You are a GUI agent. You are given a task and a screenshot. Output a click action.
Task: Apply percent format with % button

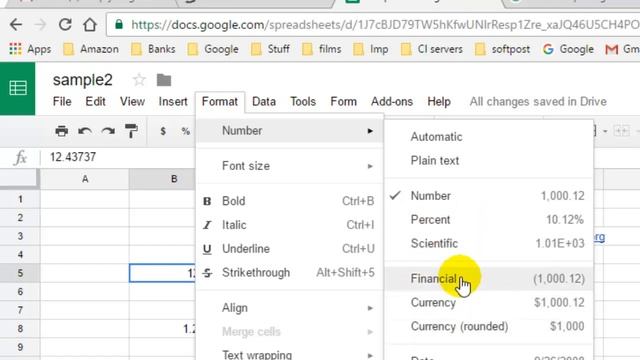(186, 131)
